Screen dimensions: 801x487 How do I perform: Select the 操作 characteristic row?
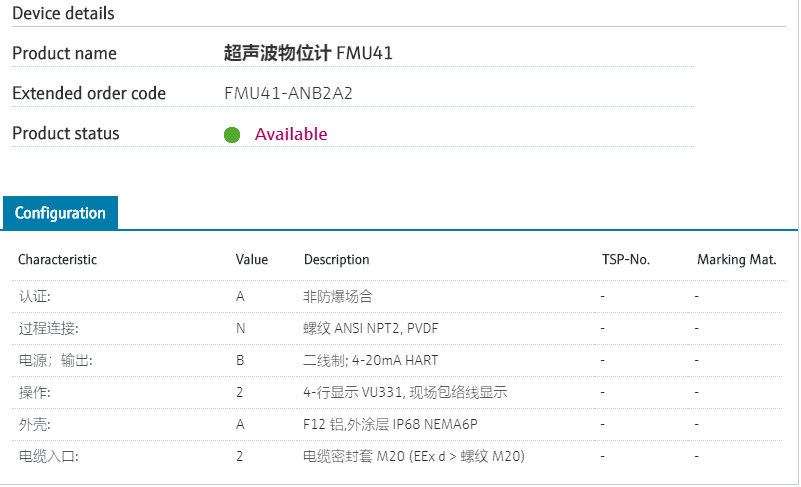35,392
